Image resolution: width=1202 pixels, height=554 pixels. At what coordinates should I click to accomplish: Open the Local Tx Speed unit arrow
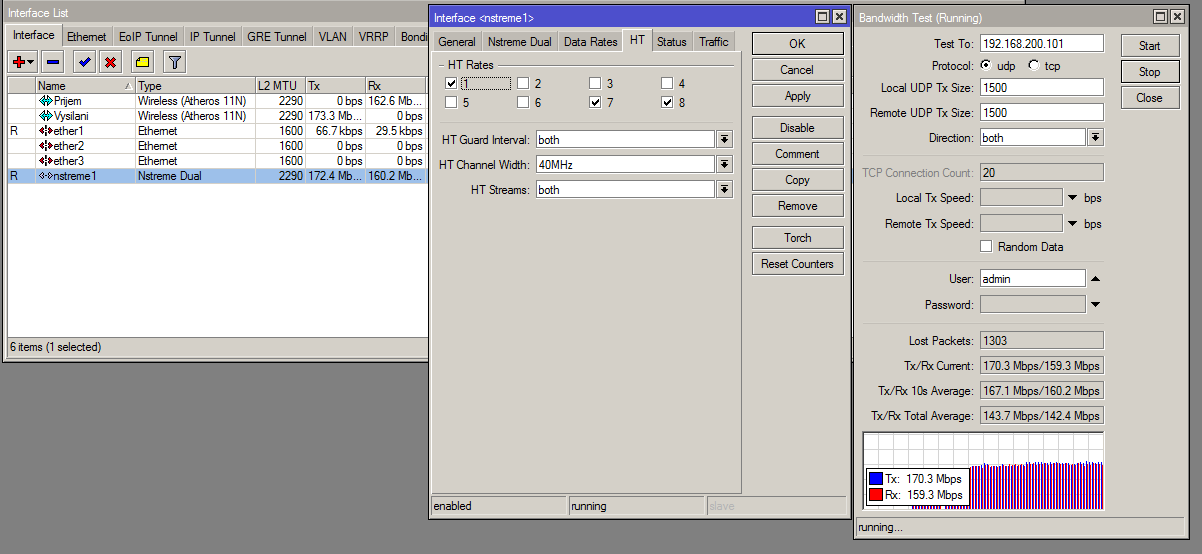click(1073, 198)
